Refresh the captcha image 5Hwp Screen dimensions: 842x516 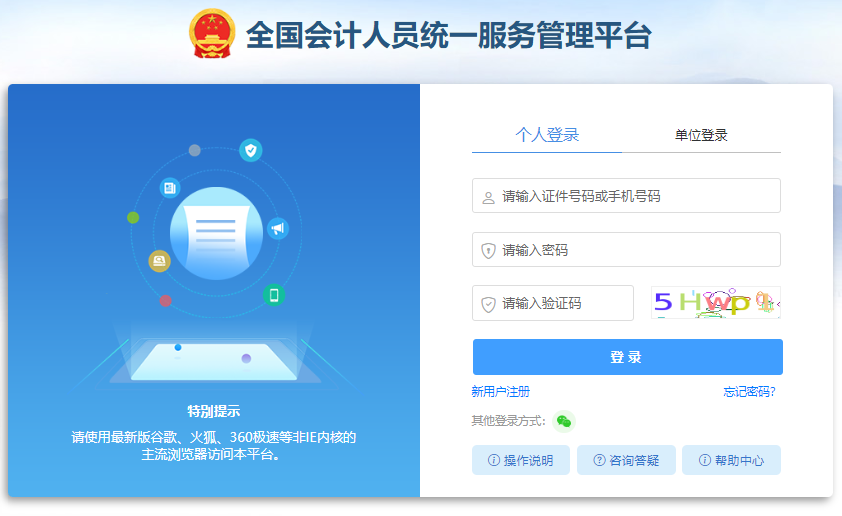point(716,303)
